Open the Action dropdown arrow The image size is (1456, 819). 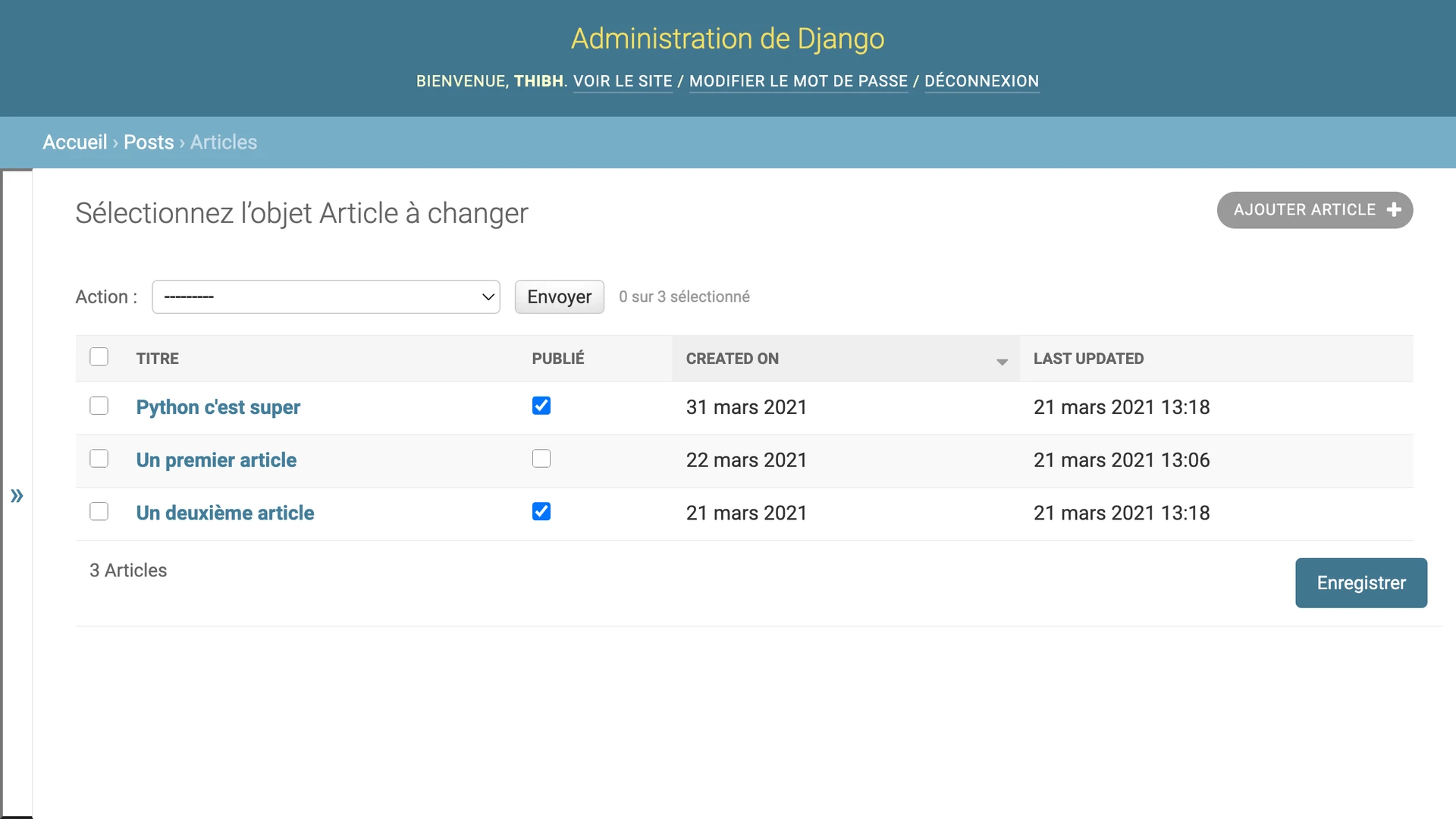(488, 297)
